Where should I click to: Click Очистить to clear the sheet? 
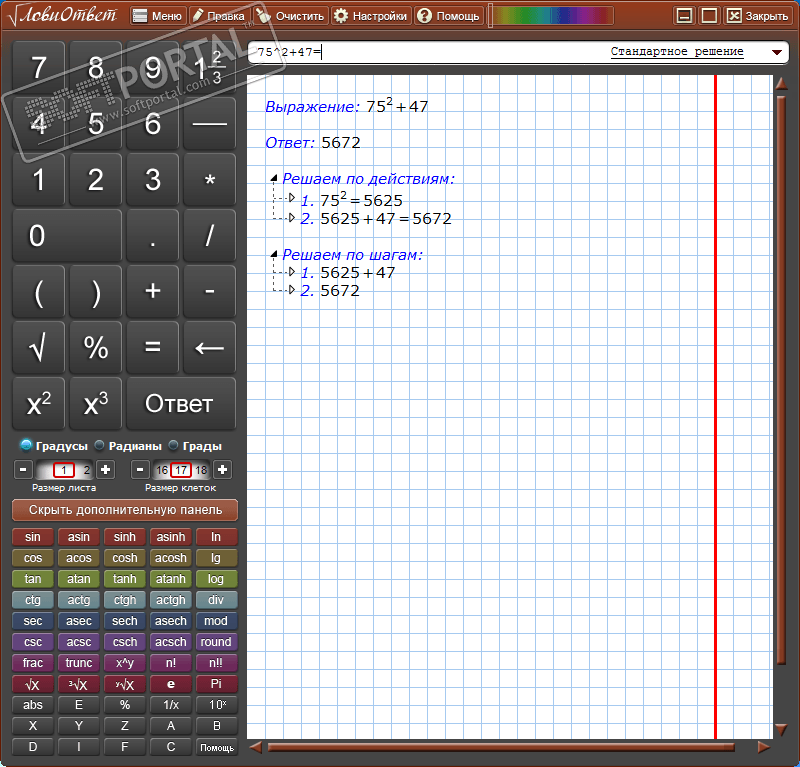pos(291,16)
